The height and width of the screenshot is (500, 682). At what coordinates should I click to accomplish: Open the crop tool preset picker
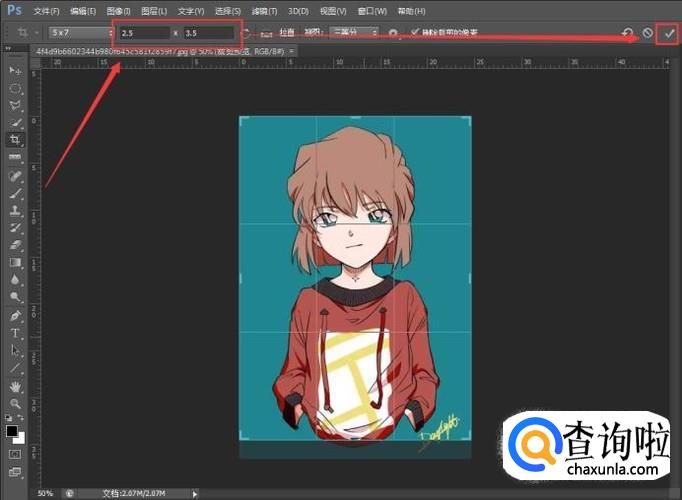coord(24,33)
